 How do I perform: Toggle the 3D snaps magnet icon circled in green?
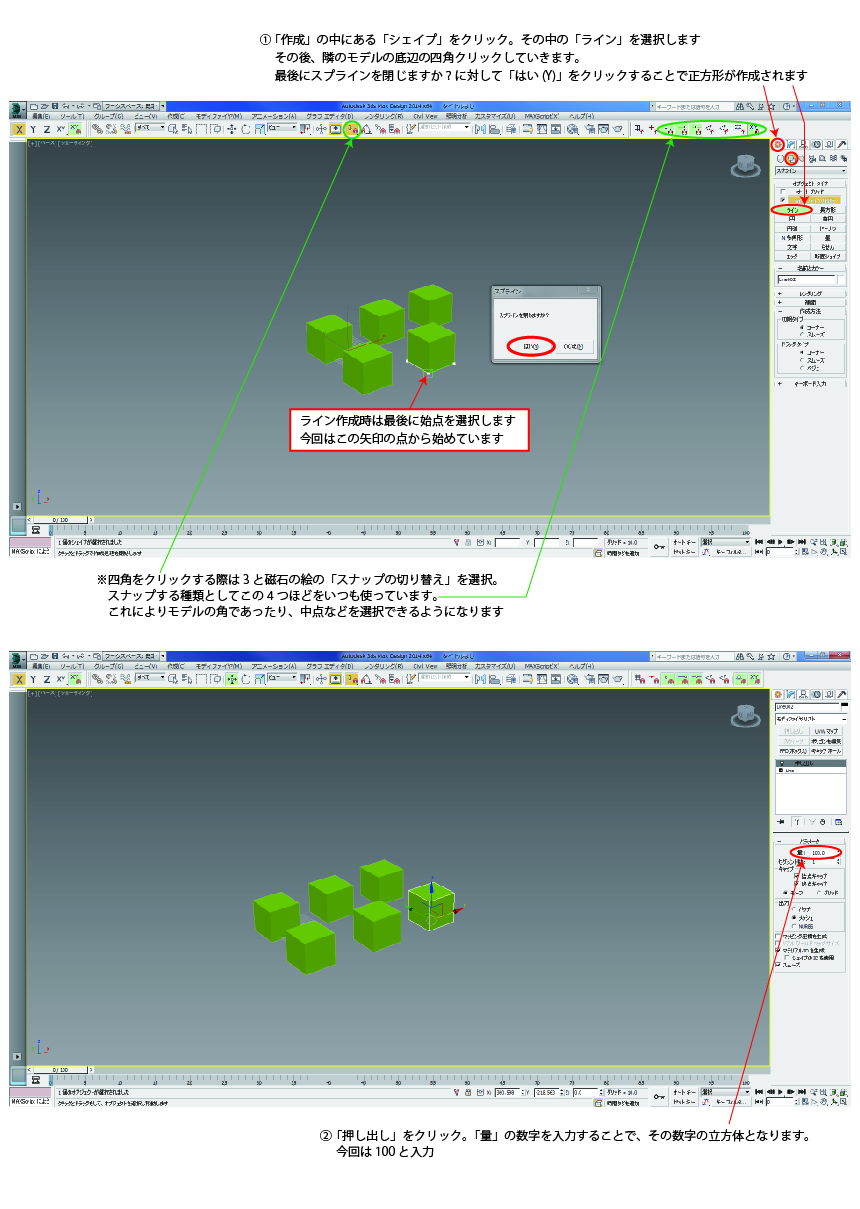point(351,129)
